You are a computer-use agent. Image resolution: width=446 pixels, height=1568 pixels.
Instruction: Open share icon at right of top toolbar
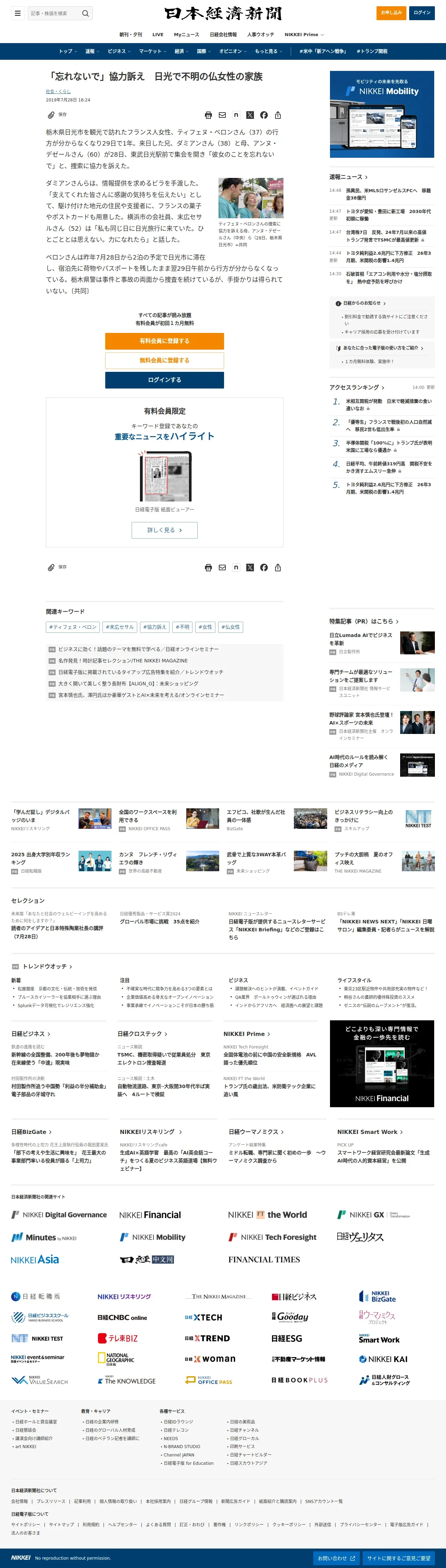[278, 115]
